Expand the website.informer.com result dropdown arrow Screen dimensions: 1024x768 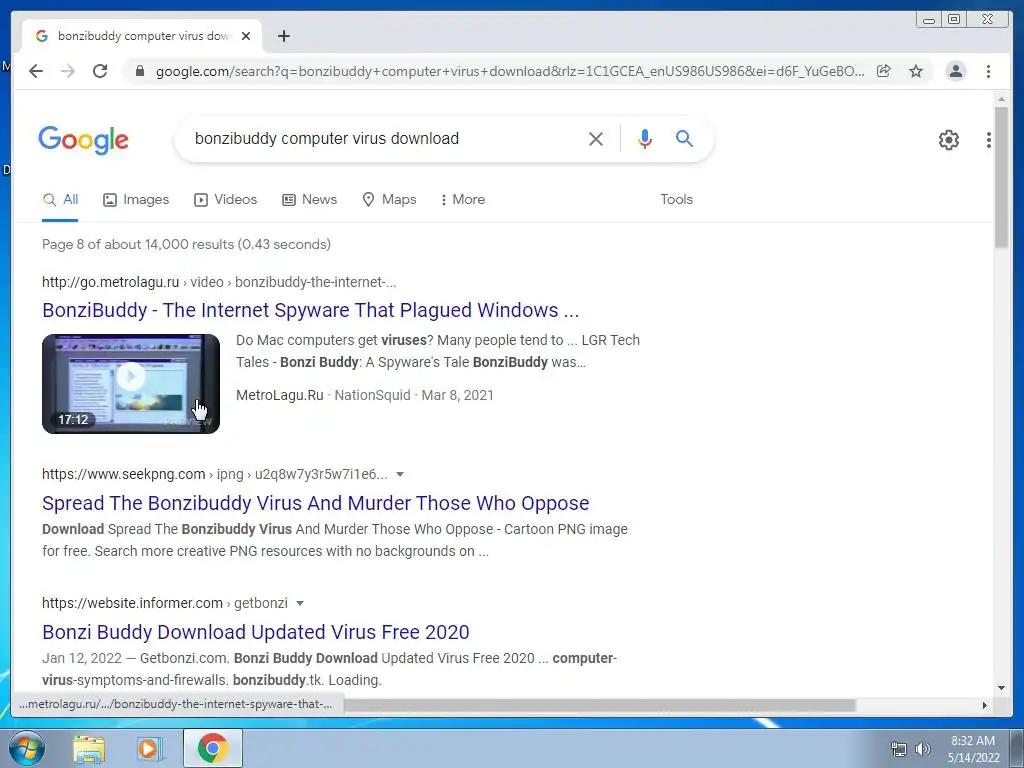coord(300,603)
